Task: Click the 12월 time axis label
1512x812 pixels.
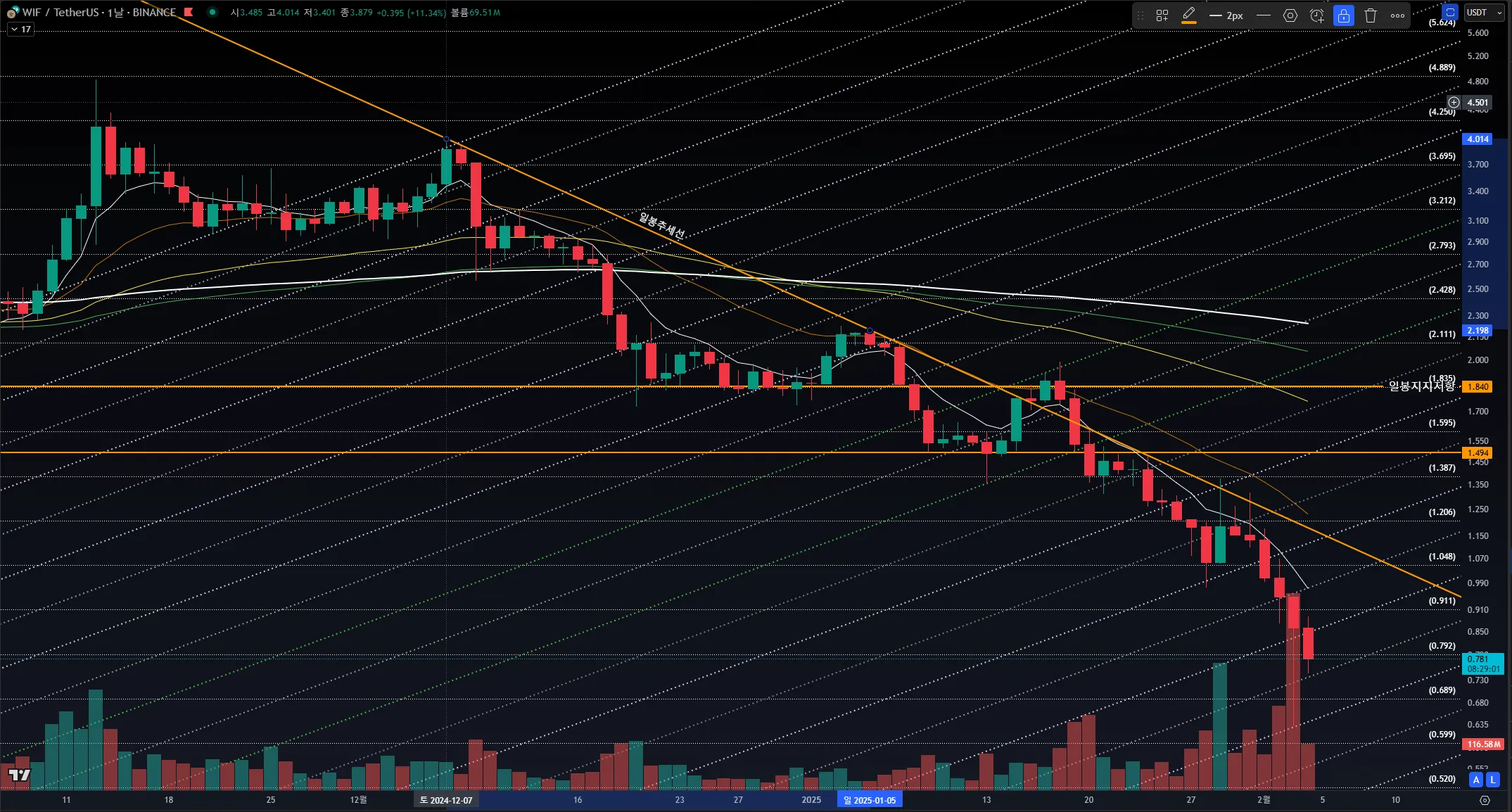Action: pos(358,800)
